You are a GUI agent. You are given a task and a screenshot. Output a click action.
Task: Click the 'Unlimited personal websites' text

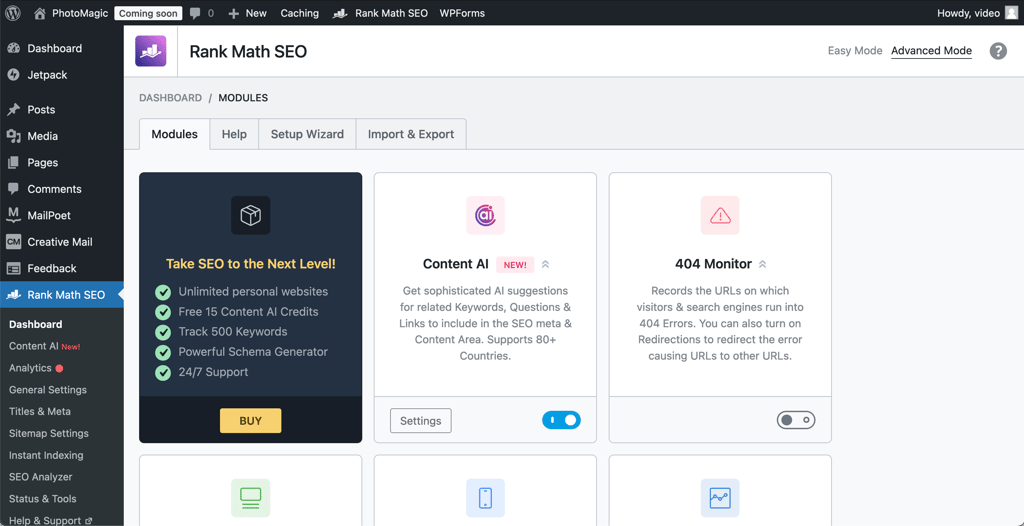coord(253,291)
